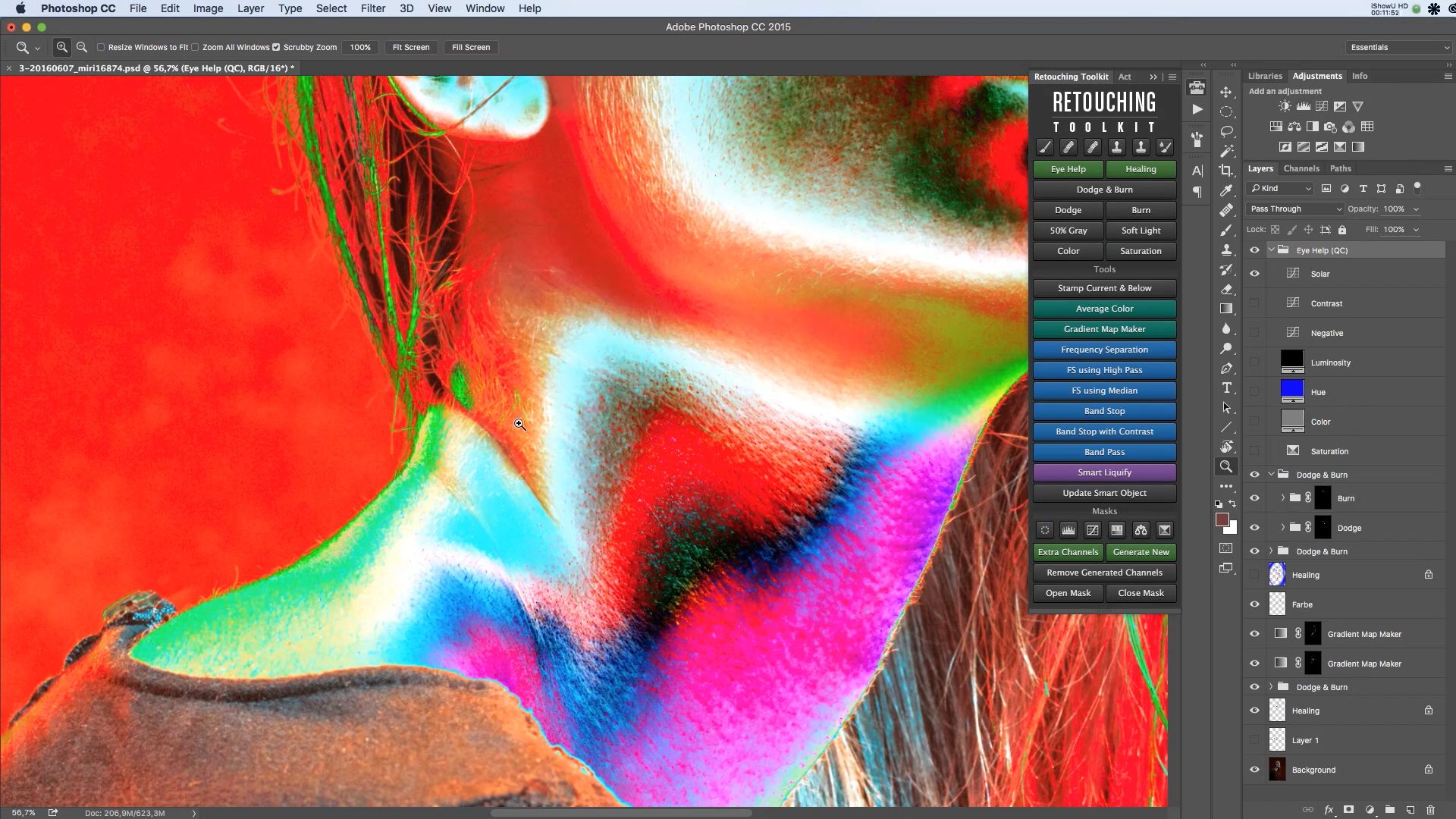Viewport: 1456px width, 819px height.
Task: Swap foreground and background colors
Action: pos(1232,504)
